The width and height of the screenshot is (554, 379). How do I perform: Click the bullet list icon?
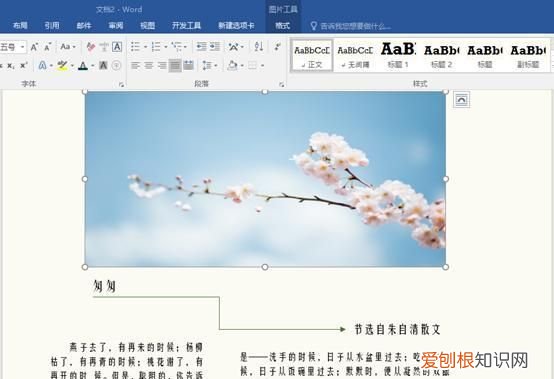135,47
